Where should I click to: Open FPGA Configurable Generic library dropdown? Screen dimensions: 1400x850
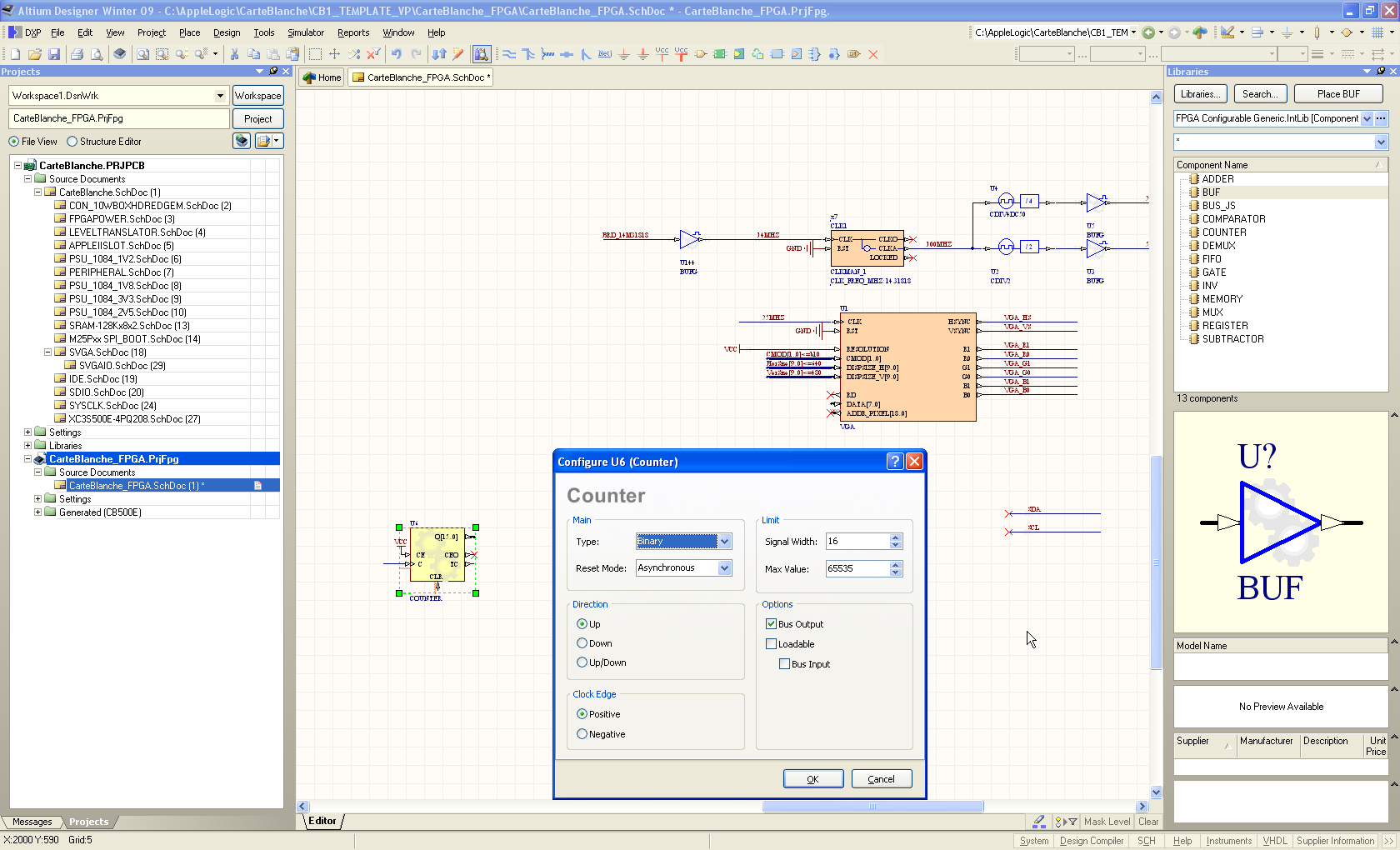click(1367, 118)
